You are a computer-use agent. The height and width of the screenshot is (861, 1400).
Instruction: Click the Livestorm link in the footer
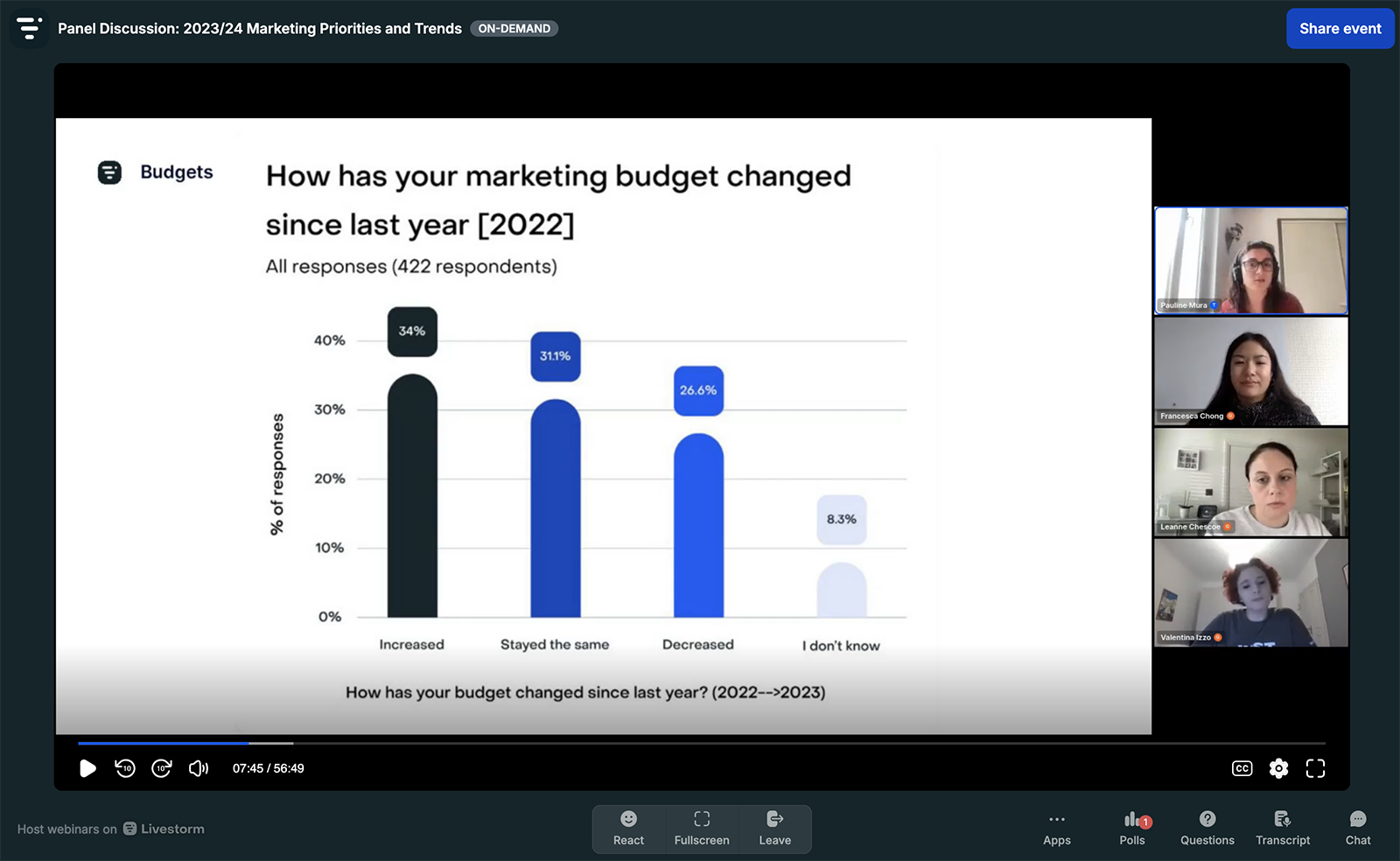(164, 829)
